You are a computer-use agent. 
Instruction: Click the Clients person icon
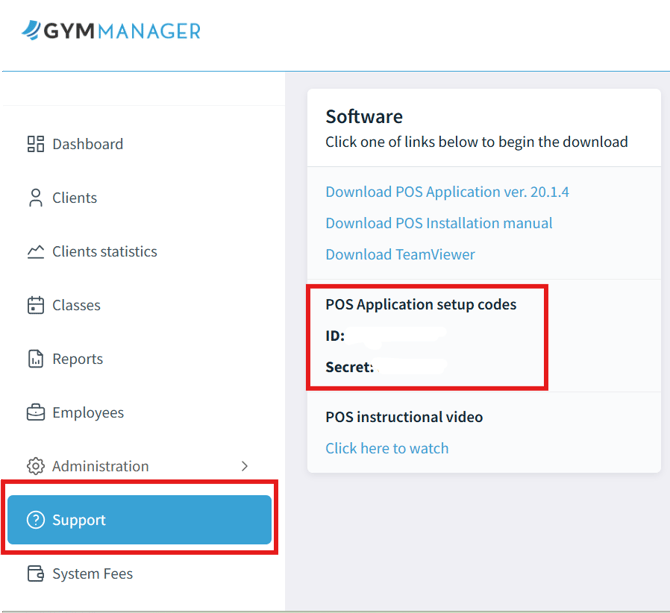pos(36,198)
